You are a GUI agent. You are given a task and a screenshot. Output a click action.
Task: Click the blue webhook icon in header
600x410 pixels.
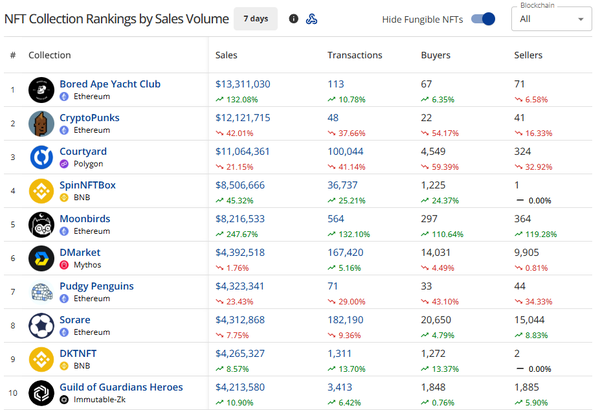311,19
